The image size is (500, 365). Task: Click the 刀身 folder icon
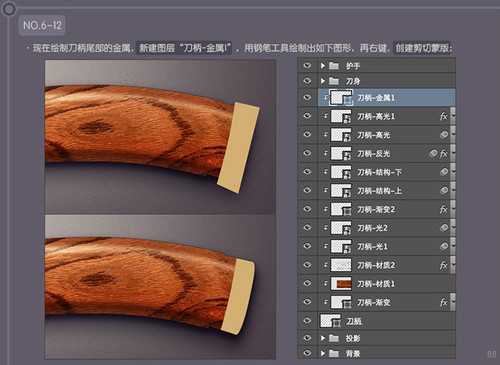pyautogui.click(x=334, y=81)
